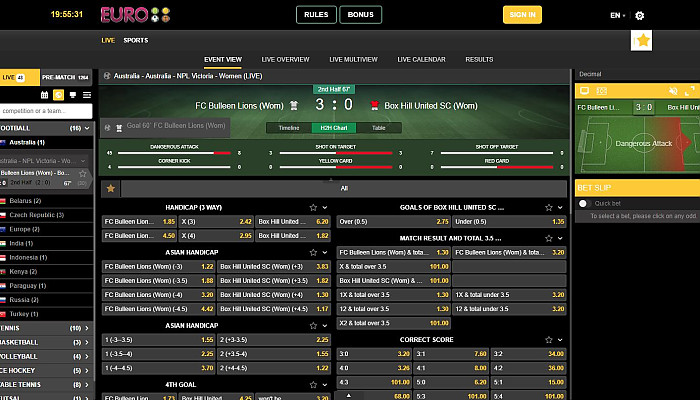The height and width of the screenshot is (400, 700).
Task: Favorite the Goals of Box Hill United market
Action: click(549, 208)
